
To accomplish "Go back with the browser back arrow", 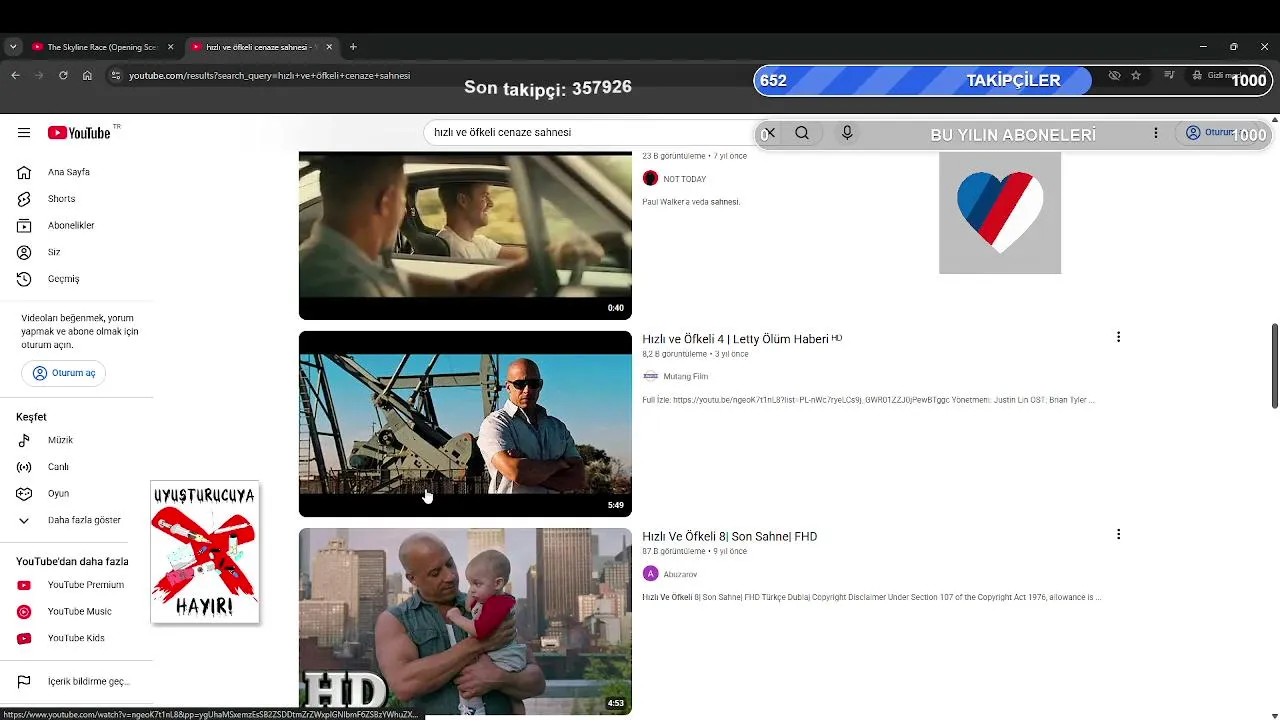I will pos(15,75).
